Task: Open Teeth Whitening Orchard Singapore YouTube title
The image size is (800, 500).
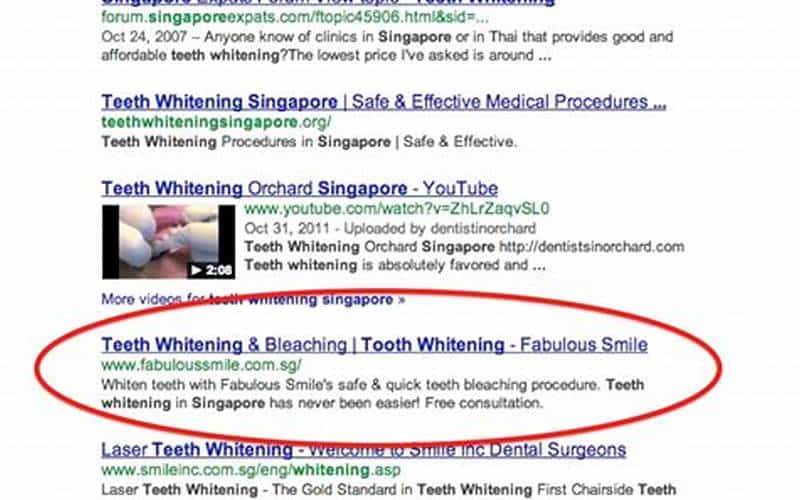Action: point(299,188)
